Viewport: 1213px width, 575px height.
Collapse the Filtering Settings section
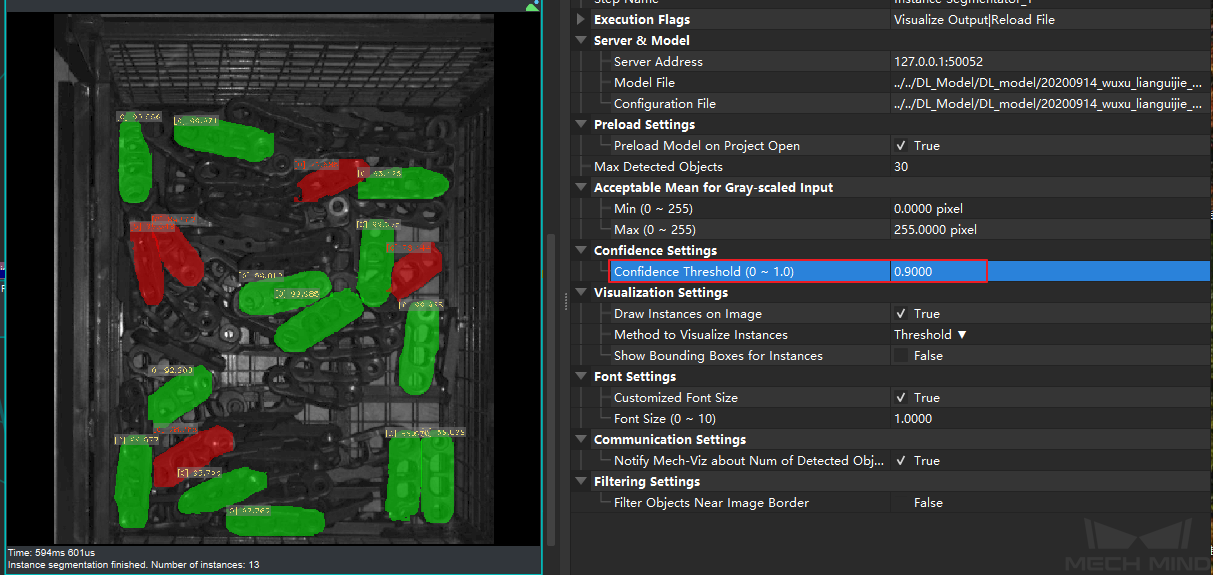click(x=582, y=482)
